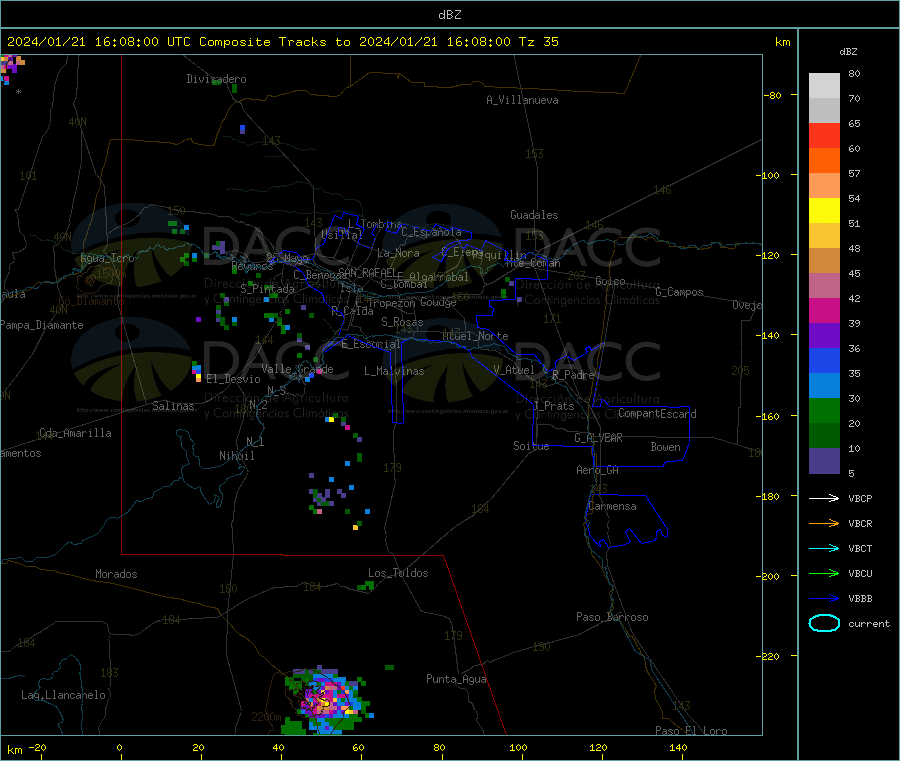
Task: Click the -80 km vertical axis tick label
Action: [x=772, y=95]
